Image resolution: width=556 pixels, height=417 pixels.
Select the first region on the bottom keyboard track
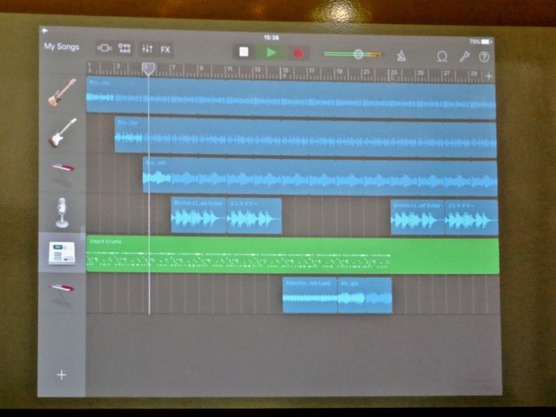coord(310,295)
